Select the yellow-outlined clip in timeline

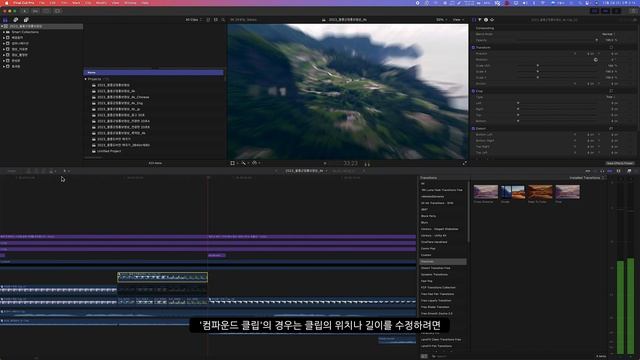[x=162, y=277]
